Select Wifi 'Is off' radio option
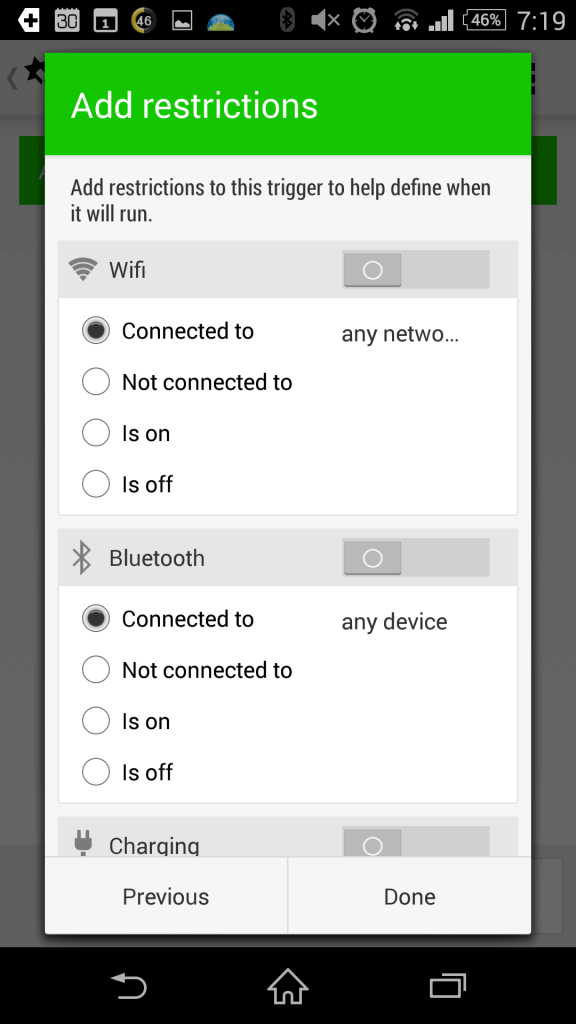Image resolution: width=576 pixels, height=1024 pixels. 96,485
